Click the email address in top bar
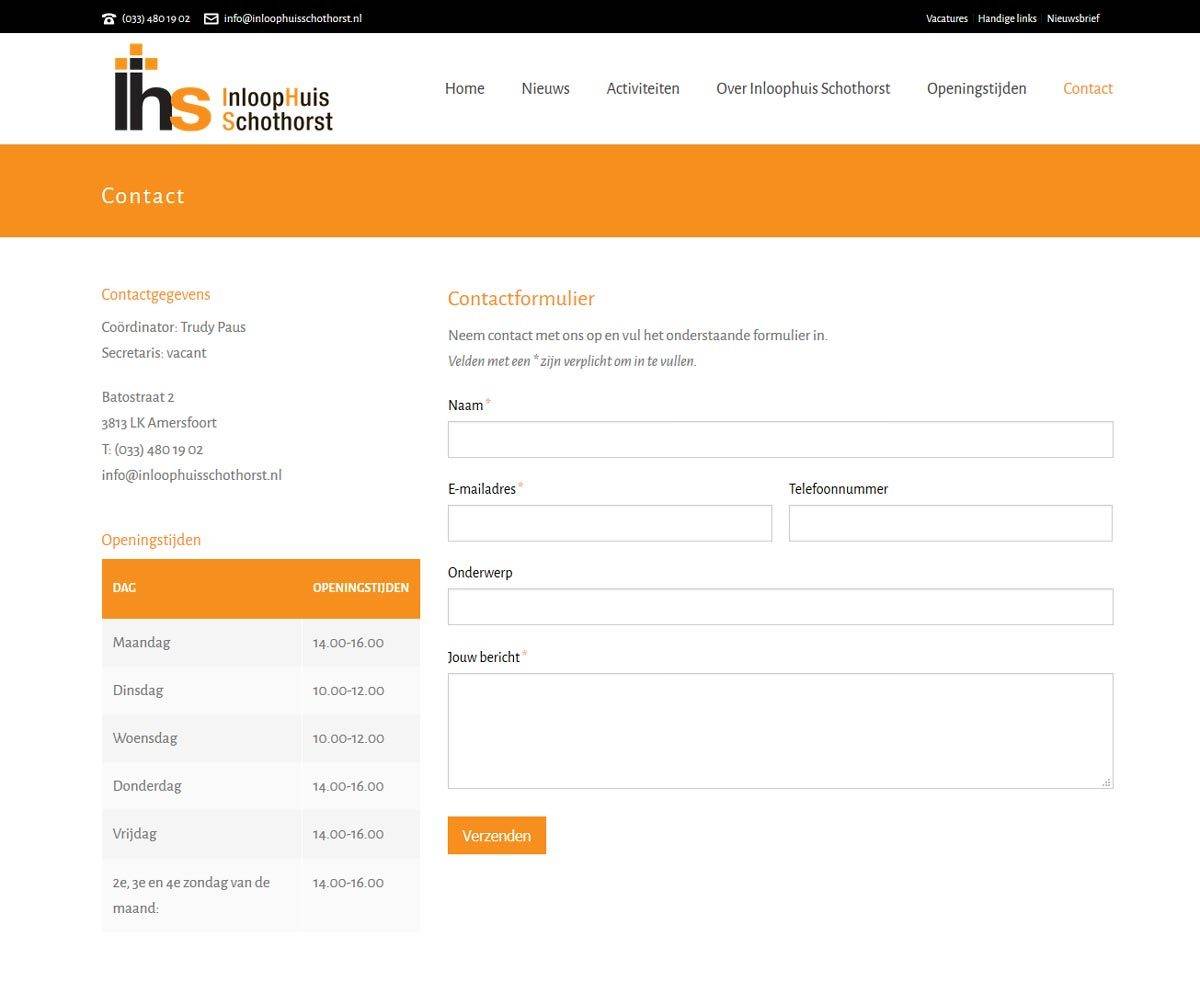 [x=292, y=18]
